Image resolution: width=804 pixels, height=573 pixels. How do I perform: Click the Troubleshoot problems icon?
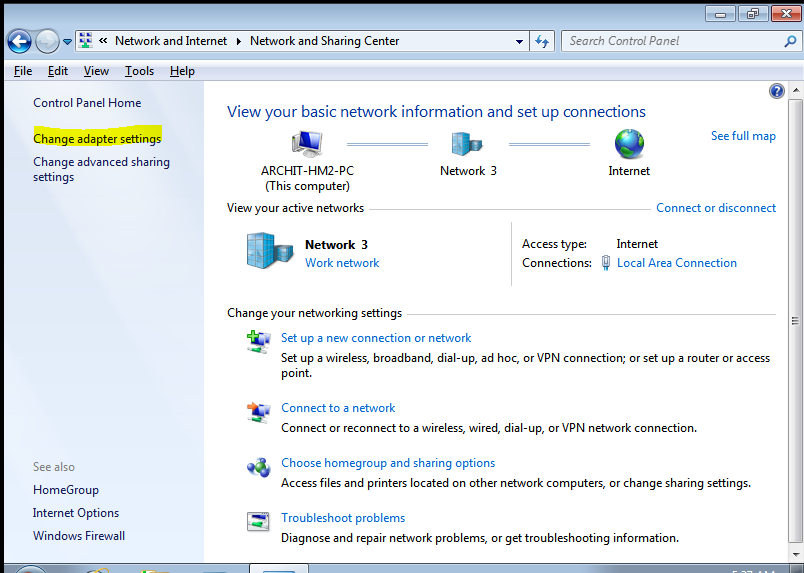258,522
